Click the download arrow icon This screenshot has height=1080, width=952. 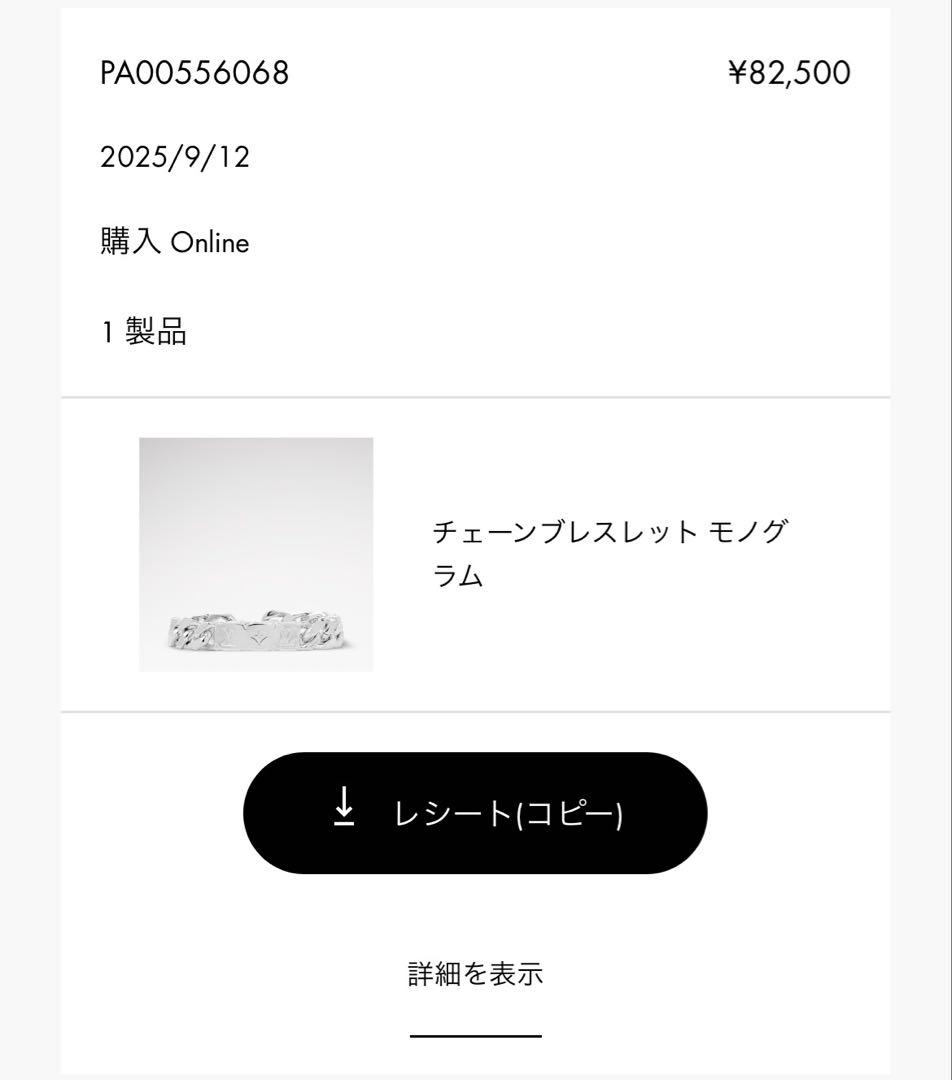(344, 806)
